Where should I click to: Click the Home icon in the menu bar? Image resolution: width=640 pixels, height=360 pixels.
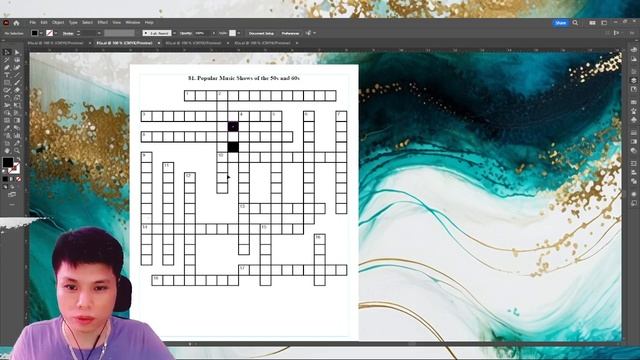coord(16,23)
